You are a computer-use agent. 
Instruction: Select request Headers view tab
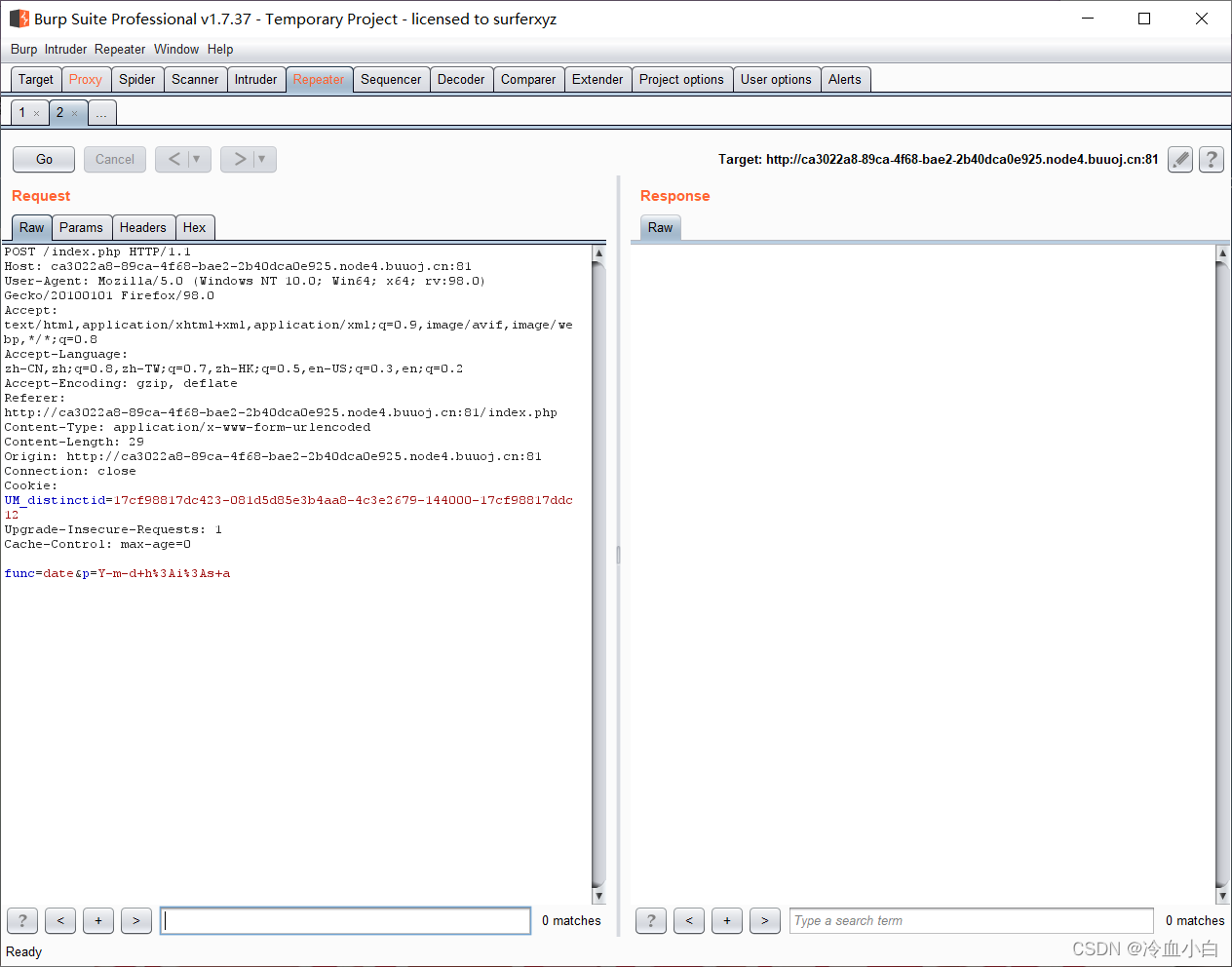pyautogui.click(x=143, y=227)
